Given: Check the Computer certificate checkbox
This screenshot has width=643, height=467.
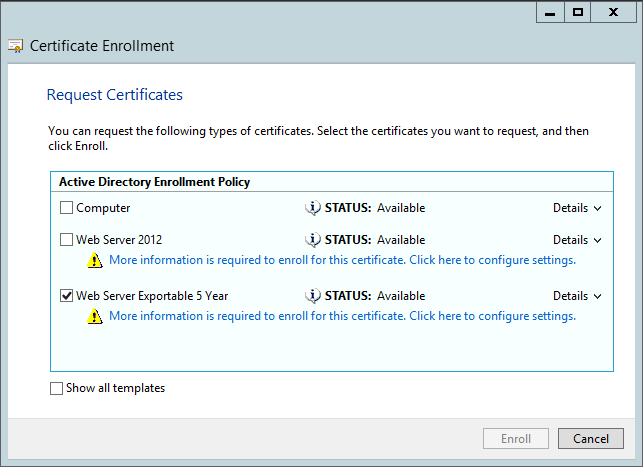Looking at the screenshot, I should (67, 208).
